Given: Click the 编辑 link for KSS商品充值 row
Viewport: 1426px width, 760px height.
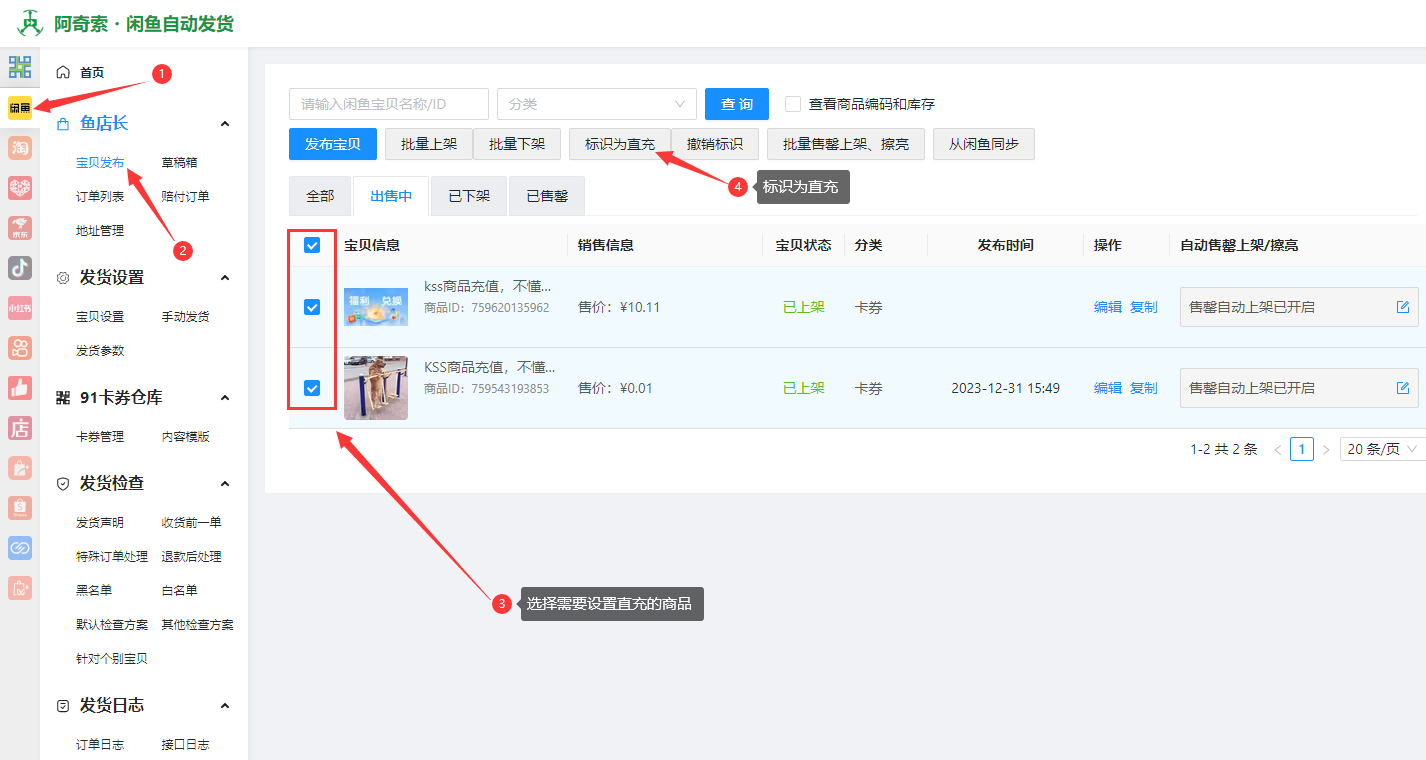Looking at the screenshot, I should (x=1107, y=388).
